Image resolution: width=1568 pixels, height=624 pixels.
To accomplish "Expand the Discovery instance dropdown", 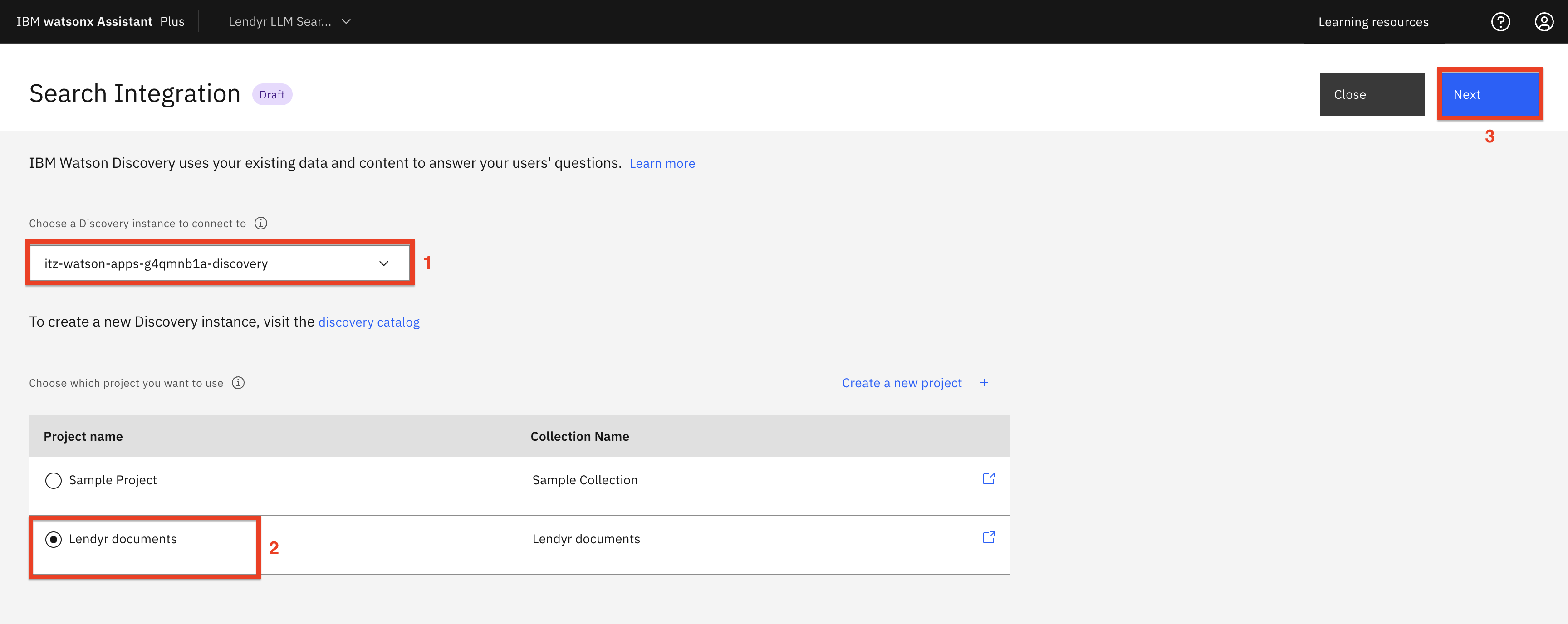I will [207, 263].
